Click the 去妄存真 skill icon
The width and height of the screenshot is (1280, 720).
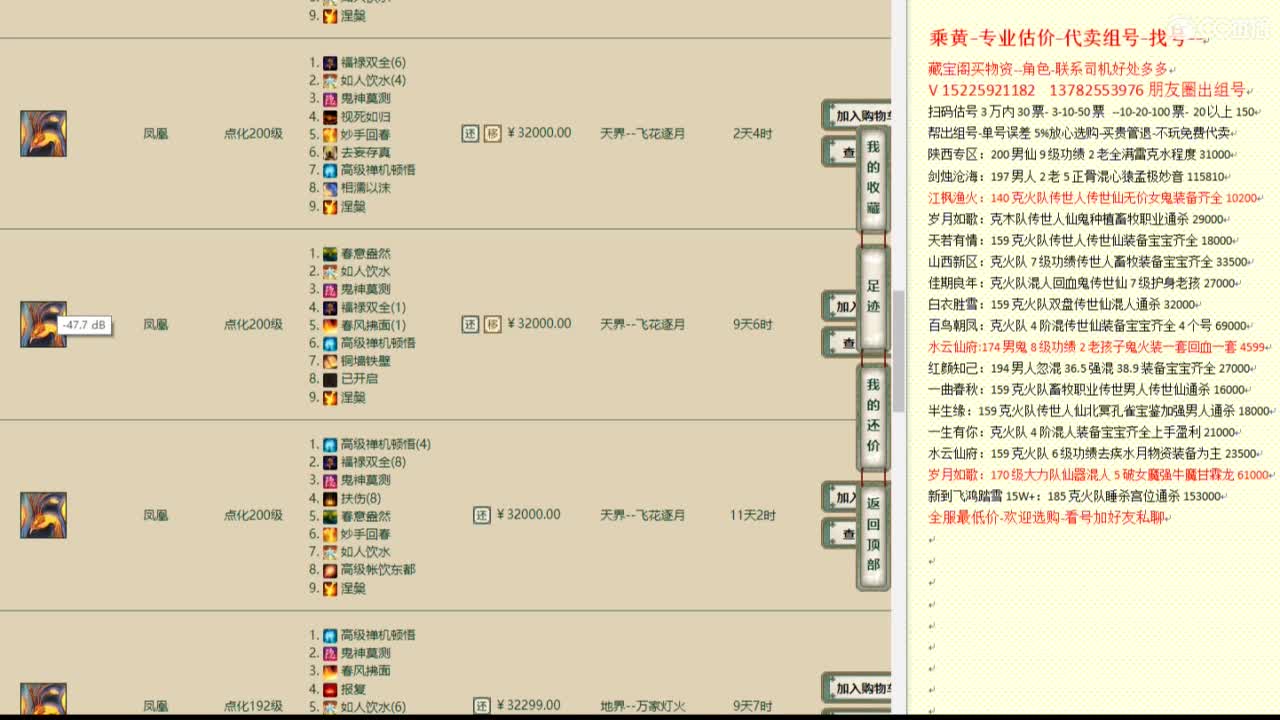pyautogui.click(x=330, y=152)
